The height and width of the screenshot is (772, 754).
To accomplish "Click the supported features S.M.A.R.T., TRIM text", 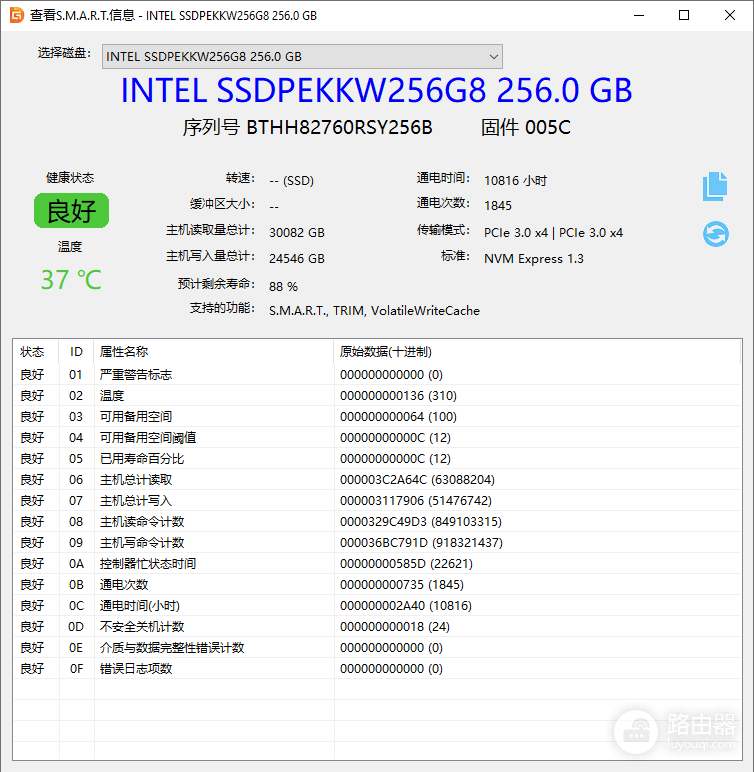I will 374,311.
